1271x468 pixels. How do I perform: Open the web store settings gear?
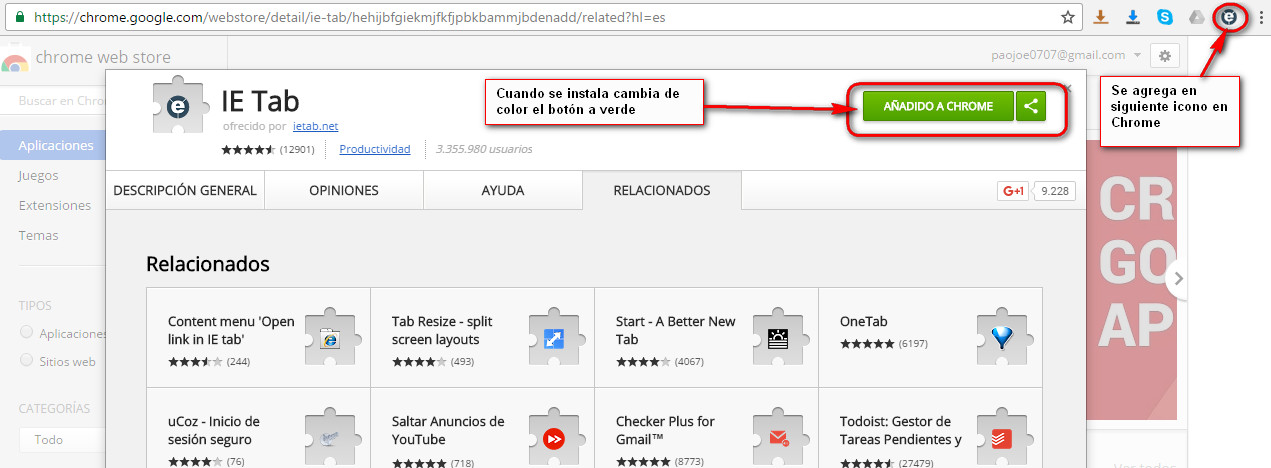pyautogui.click(x=1165, y=55)
